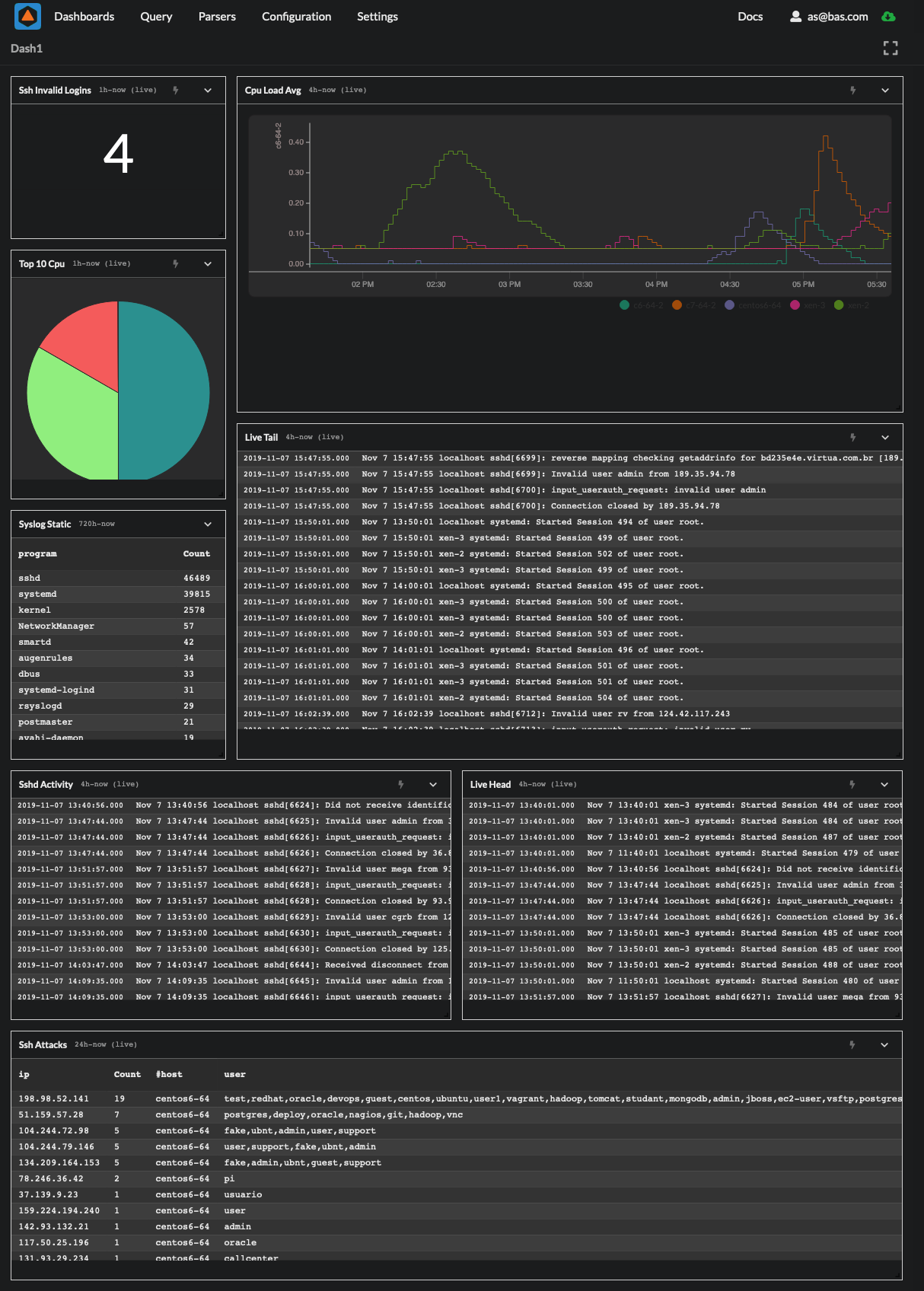
Task: Click IP 198.98.52.141 in Ssh Attacks
Action: coord(53,1099)
